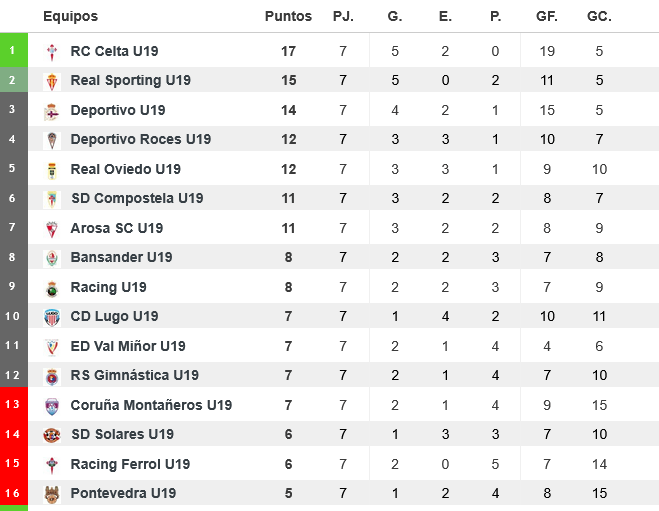Click the Equipos column header

click(71, 16)
